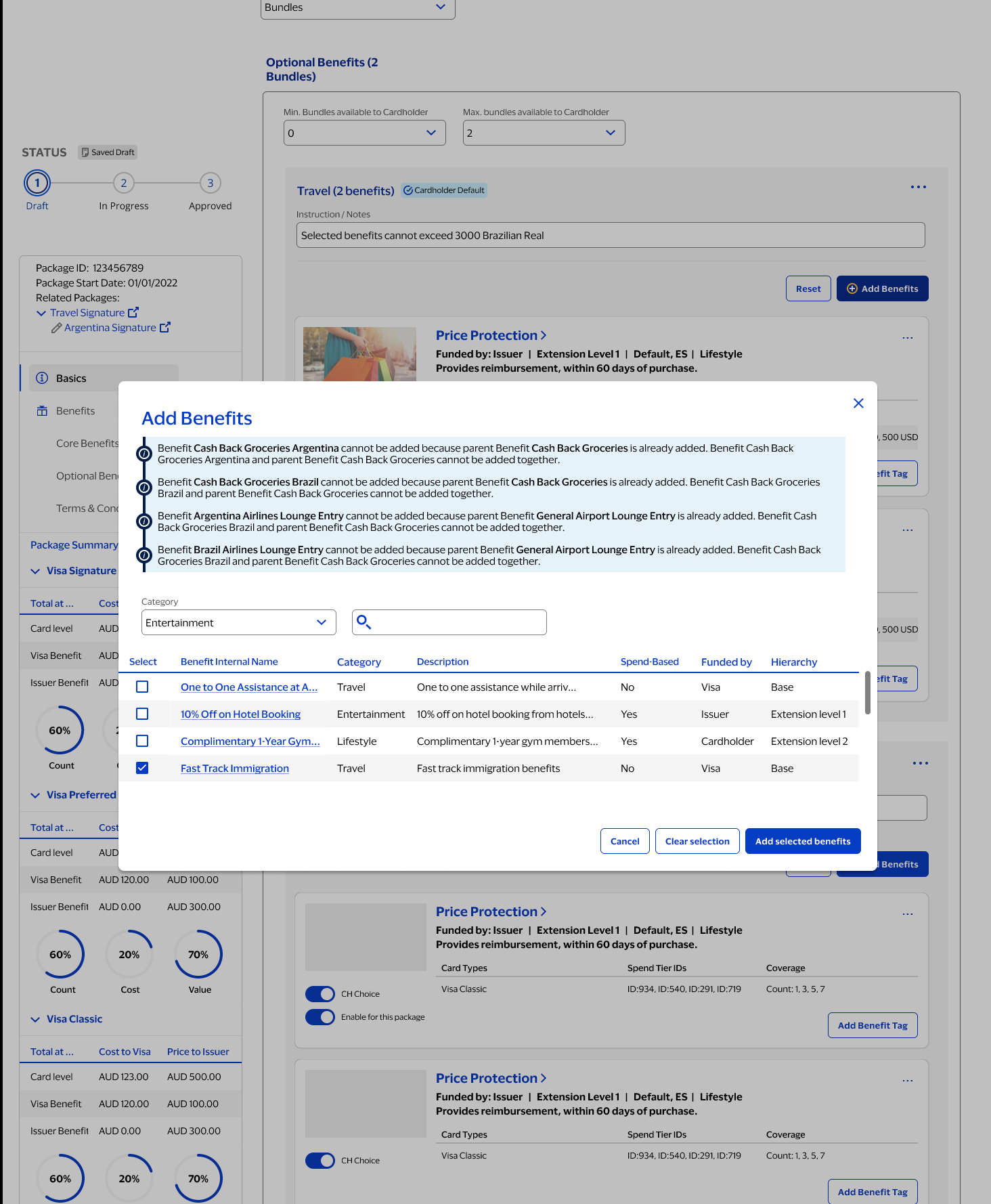This screenshot has height=1204, width=991.
Task: Click the search magnifier icon in the dialog
Action: click(364, 622)
